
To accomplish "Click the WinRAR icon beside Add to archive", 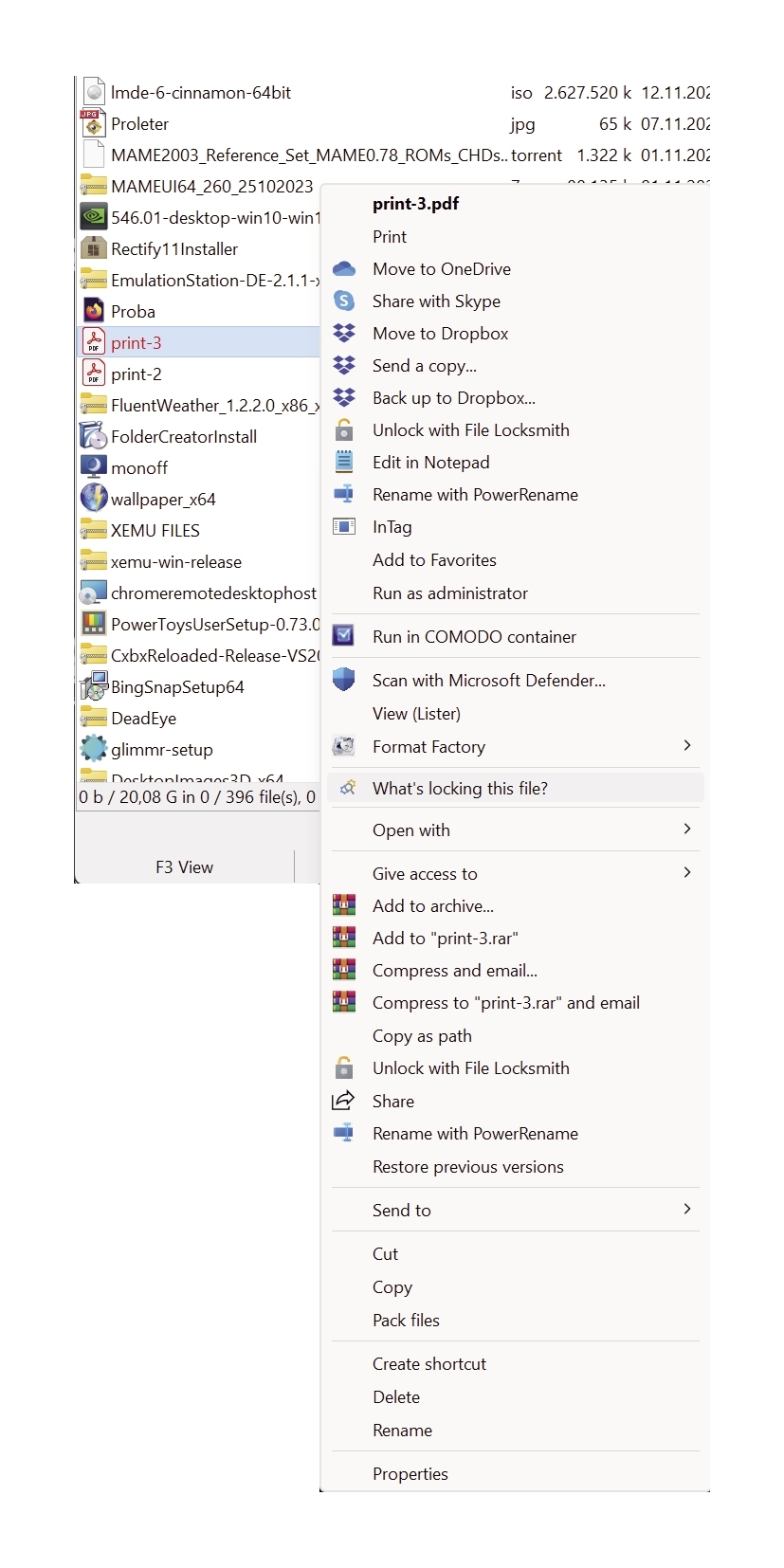I will coord(344,906).
